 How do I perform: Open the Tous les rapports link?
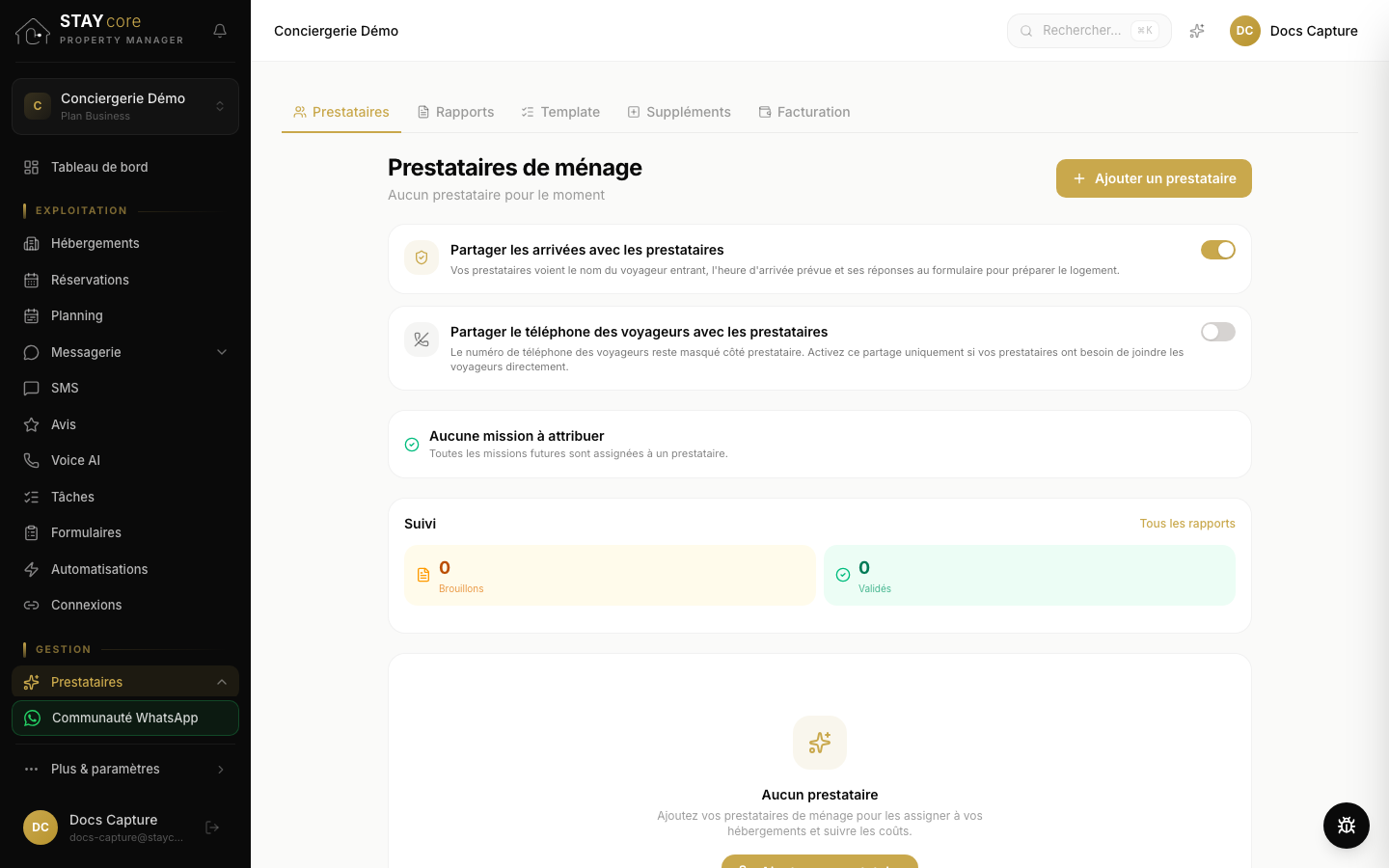[1187, 524]
